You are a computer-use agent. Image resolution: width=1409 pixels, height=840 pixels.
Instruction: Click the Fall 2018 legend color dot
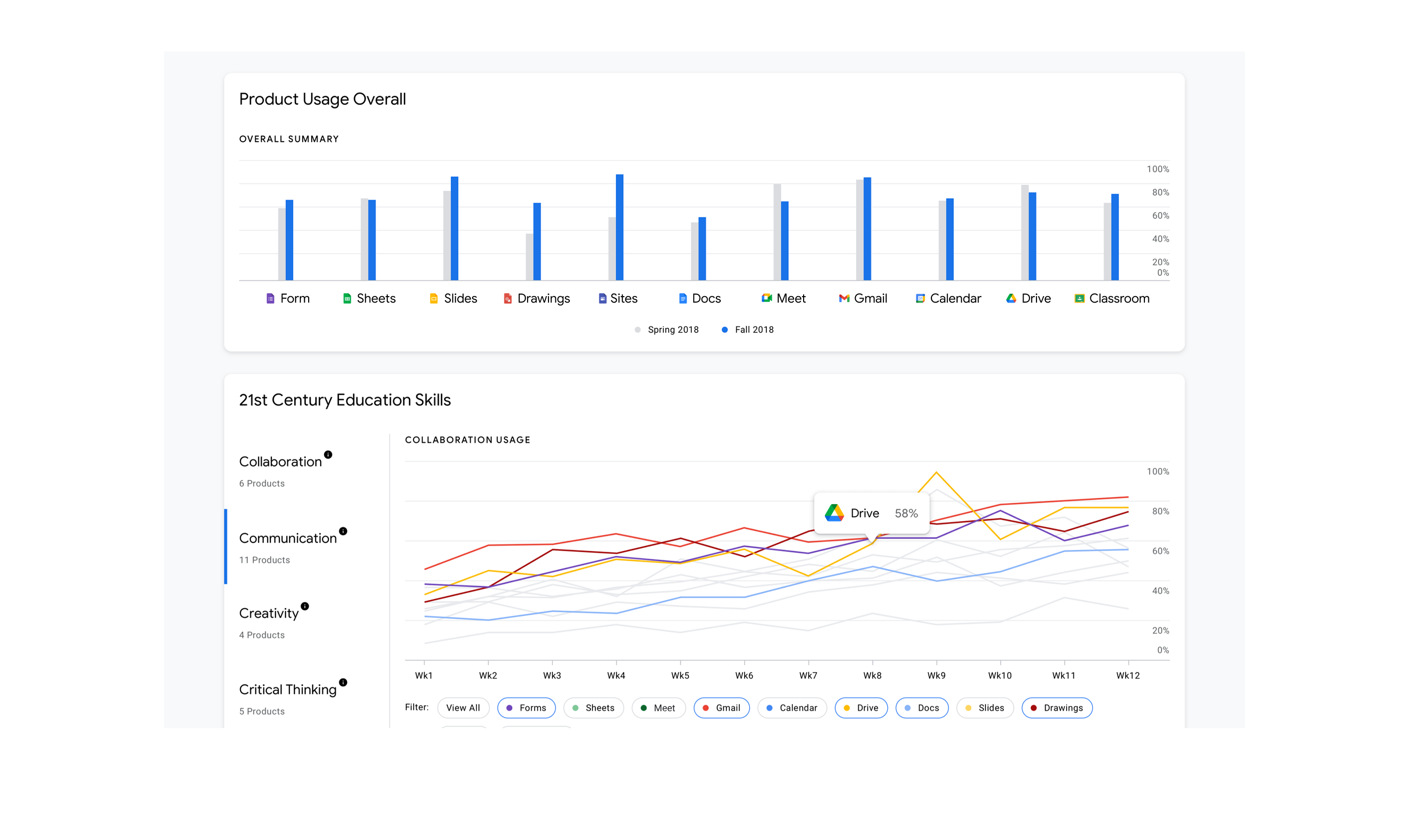pos(725,329)
